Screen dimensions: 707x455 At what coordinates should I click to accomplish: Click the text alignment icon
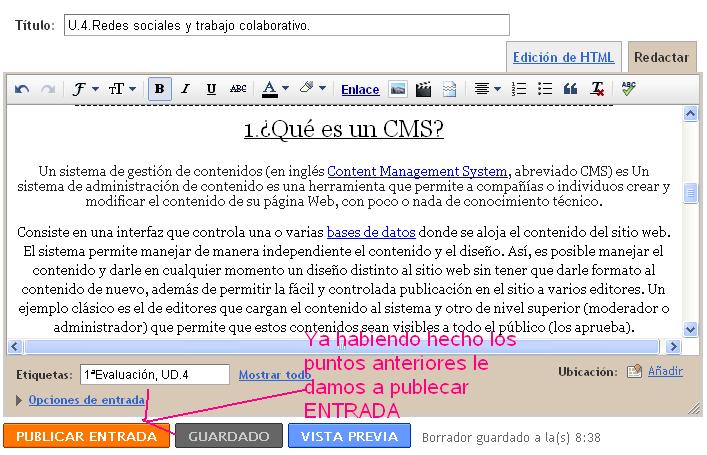tap(482, 89)
